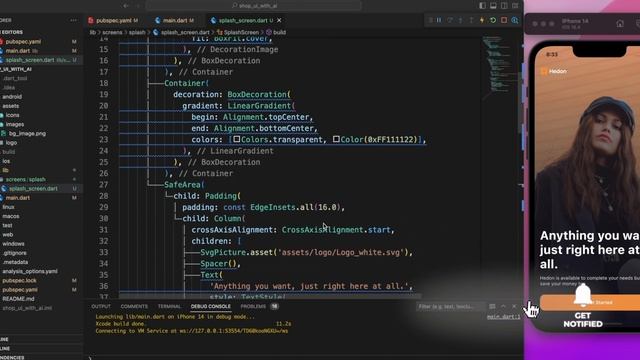The width and height of the screenshot is (640, 360).
Task: Click the Color(0xFF111122) color swatch
Action: pos(336,140)
